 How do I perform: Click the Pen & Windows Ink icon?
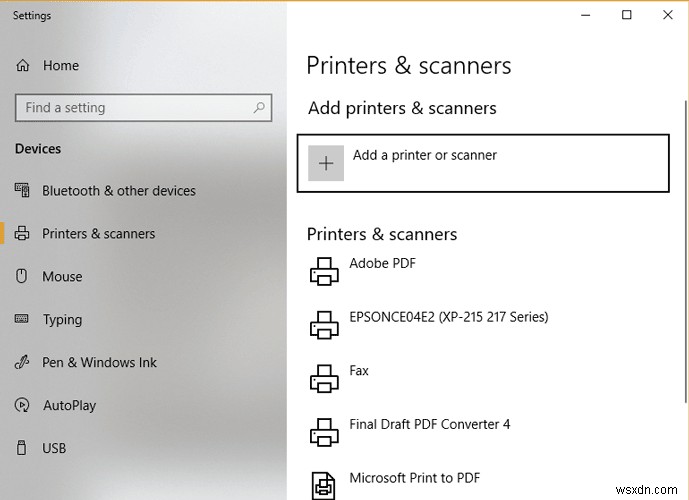(x=22, y=362)
